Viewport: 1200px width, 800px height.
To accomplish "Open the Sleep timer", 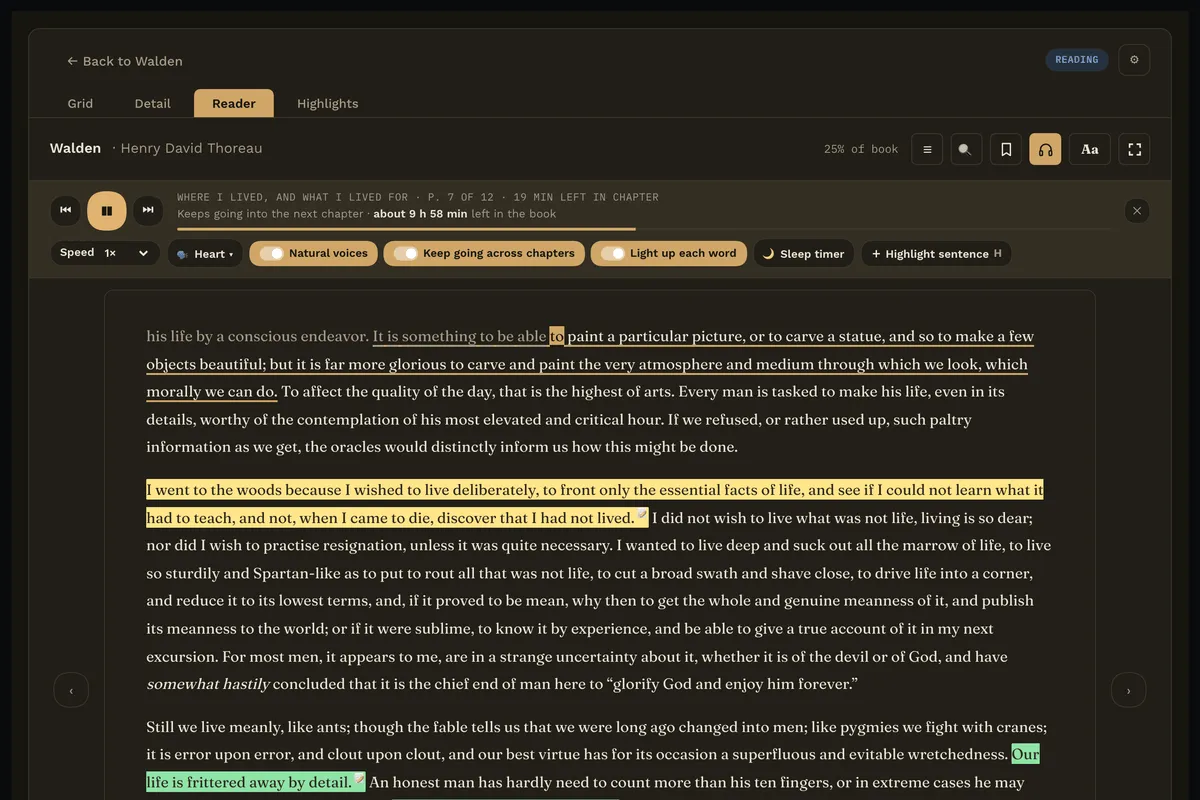I will (804, 254).
